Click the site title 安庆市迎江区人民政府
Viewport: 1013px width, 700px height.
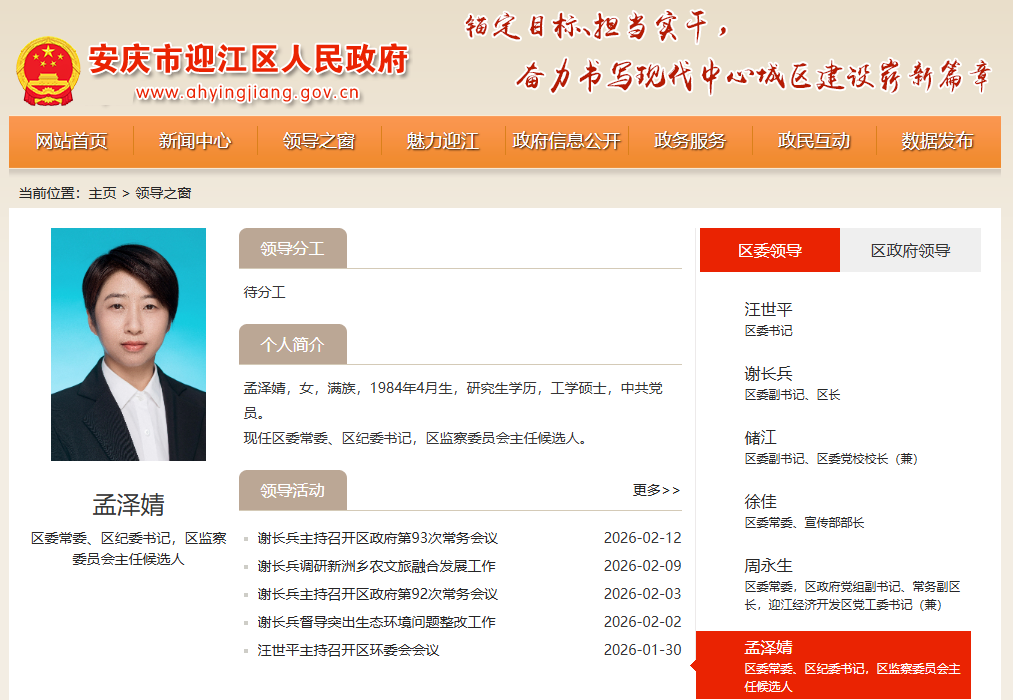coord(249,59)
